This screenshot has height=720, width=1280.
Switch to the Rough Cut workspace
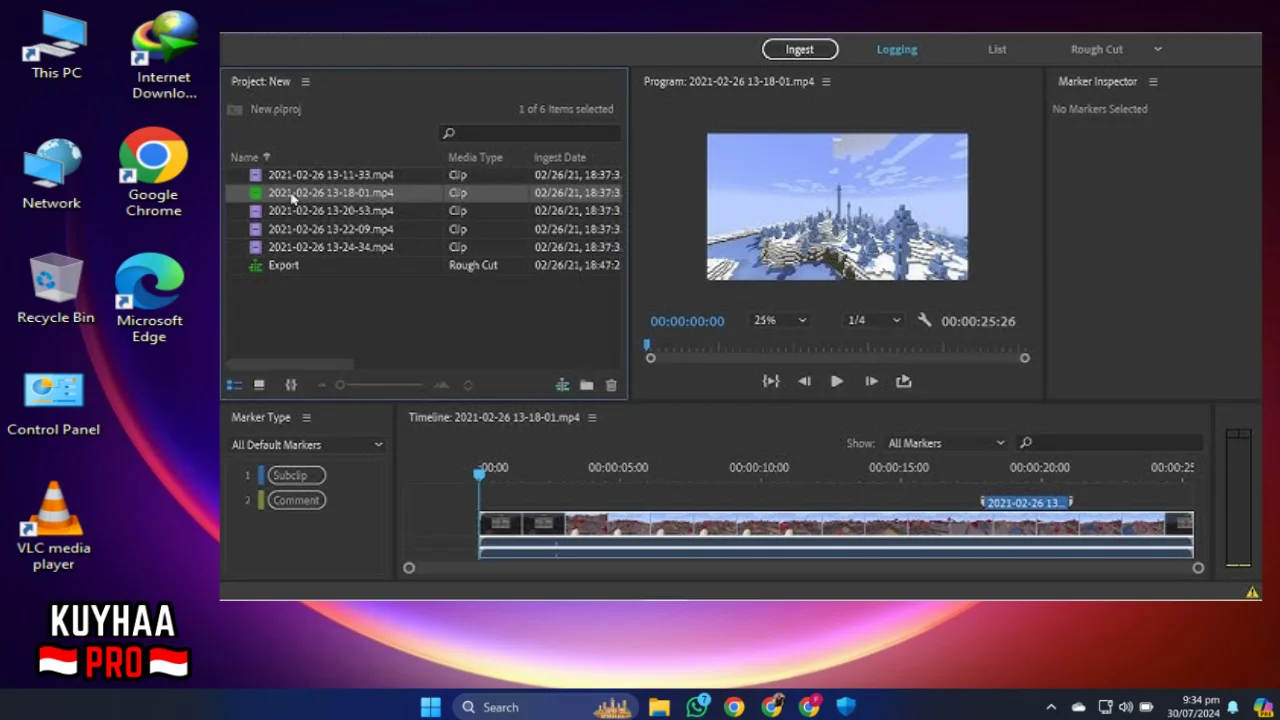coord(1097,49)
